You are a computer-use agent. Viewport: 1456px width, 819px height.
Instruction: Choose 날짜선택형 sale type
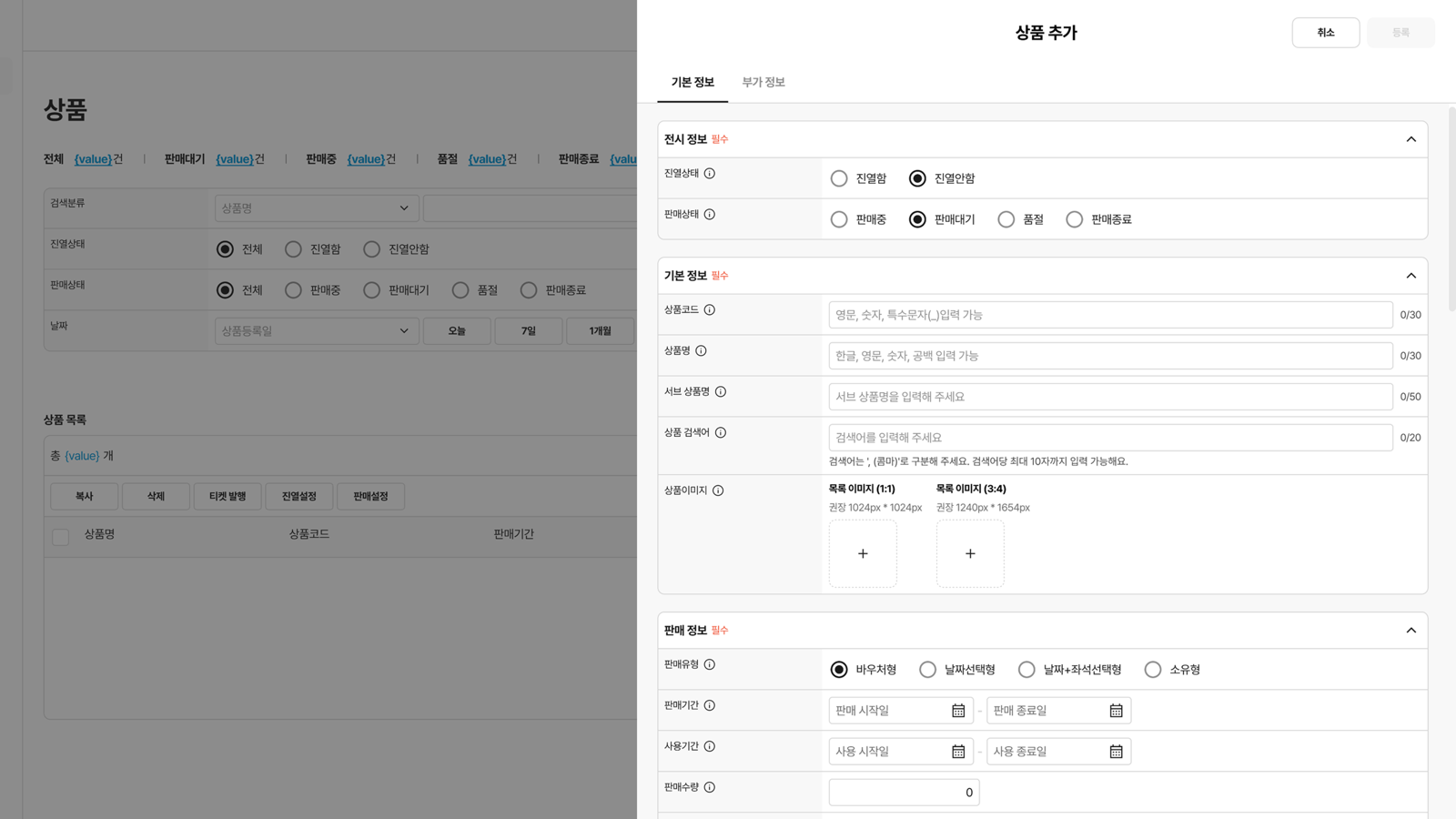pos(927,670)
